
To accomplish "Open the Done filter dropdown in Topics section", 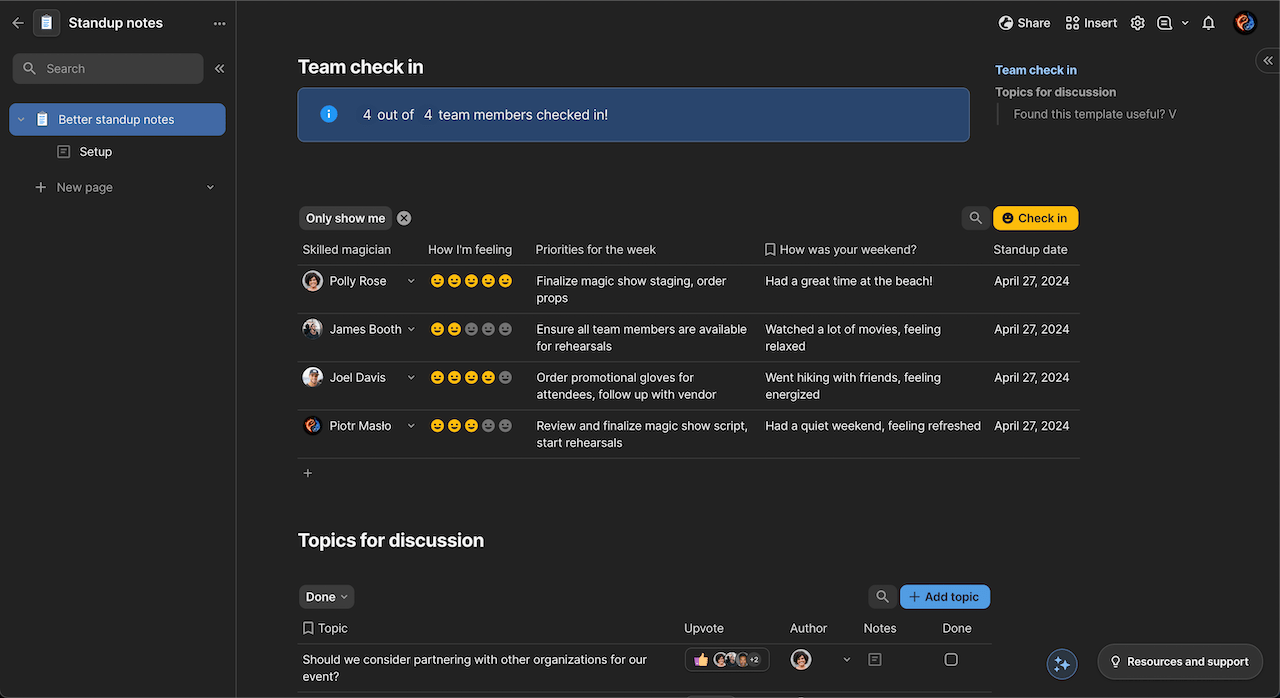I will (x=326, y=596).
